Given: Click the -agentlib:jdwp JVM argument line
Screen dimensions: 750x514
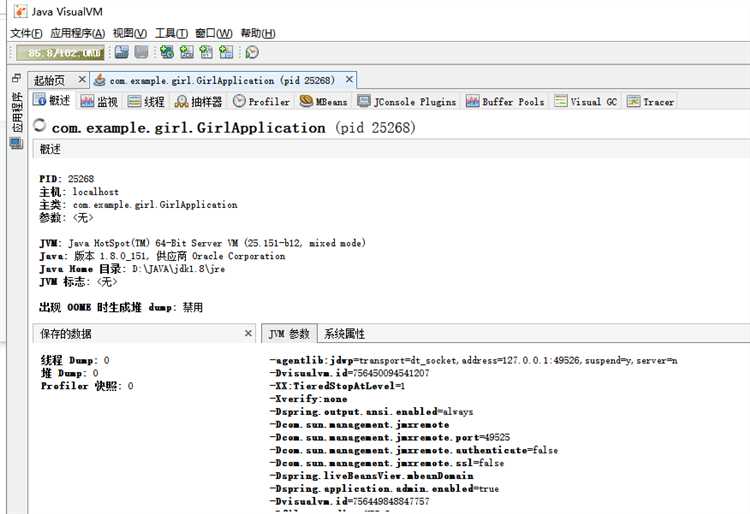Looking at the screenshot, I should point(474,360).
